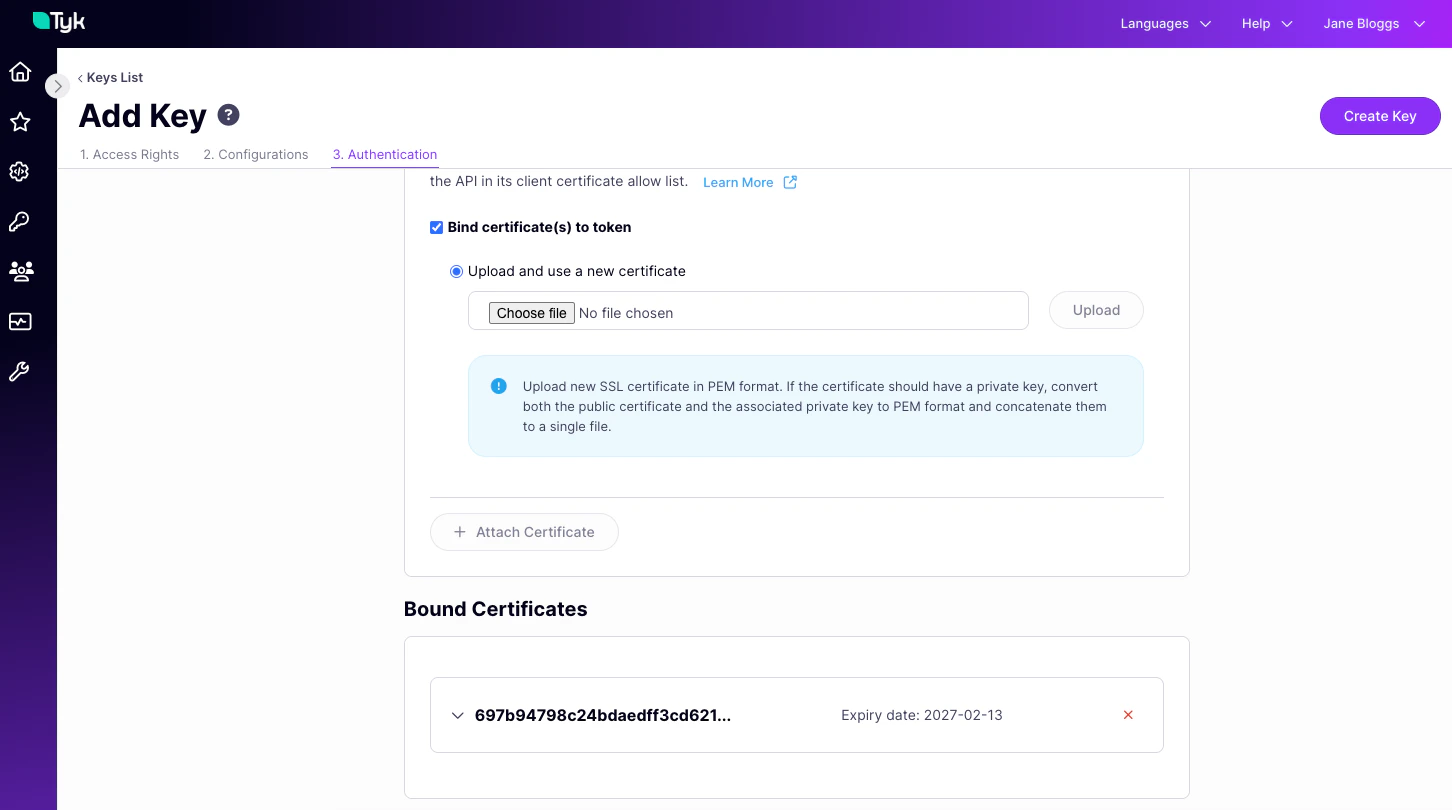Screen dimensions: 1452x810
Task: Open the Tyk home dashboard icon
Action: (20, 72)
